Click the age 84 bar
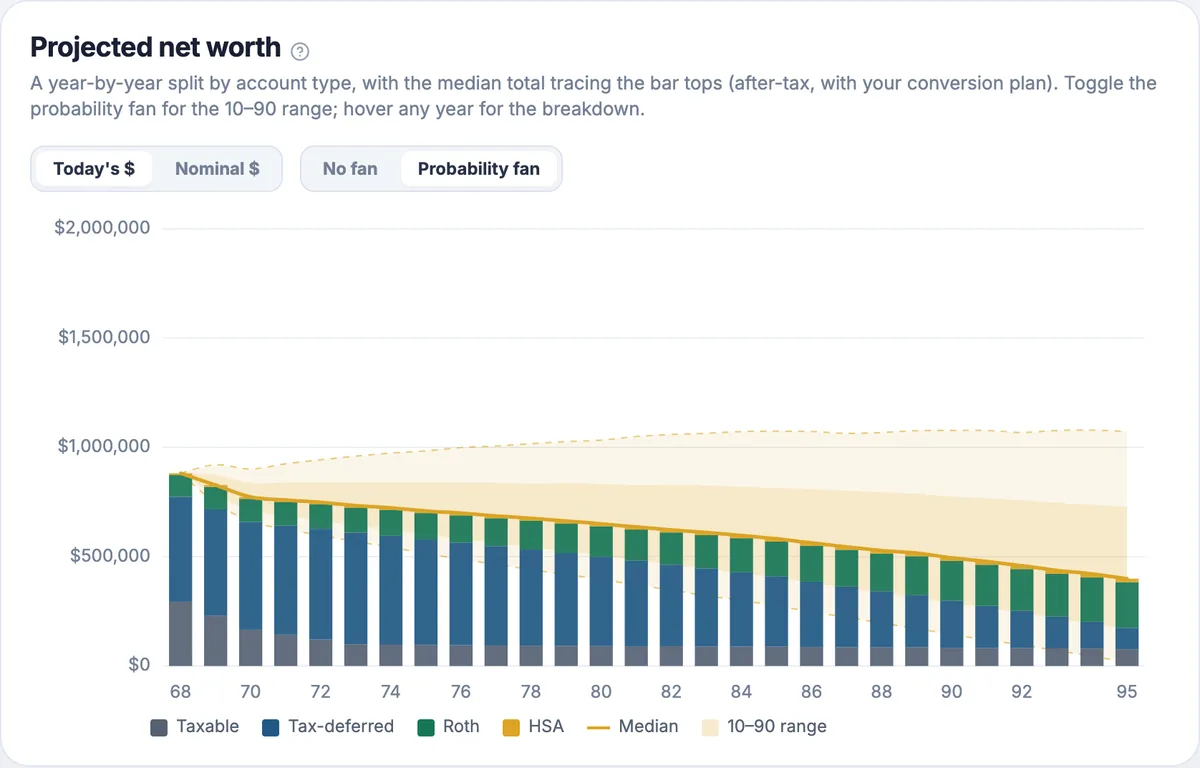1200x768 pixels. (741, 602)
